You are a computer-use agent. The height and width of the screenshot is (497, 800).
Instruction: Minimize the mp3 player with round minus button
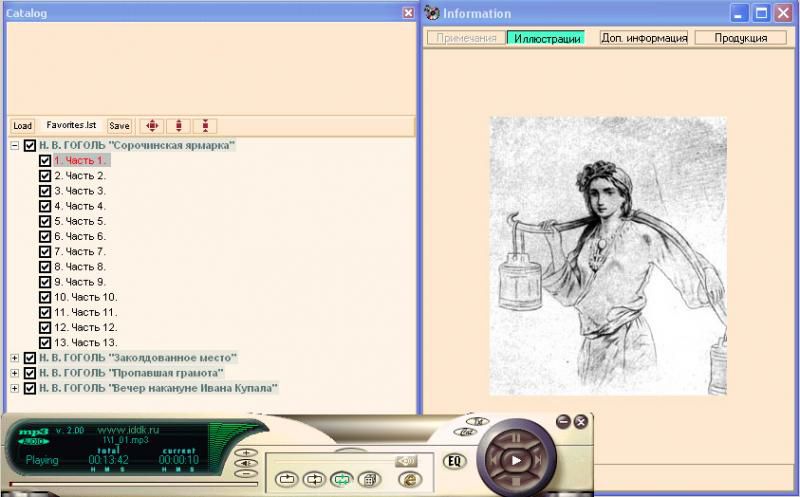[x=563, y=421]
